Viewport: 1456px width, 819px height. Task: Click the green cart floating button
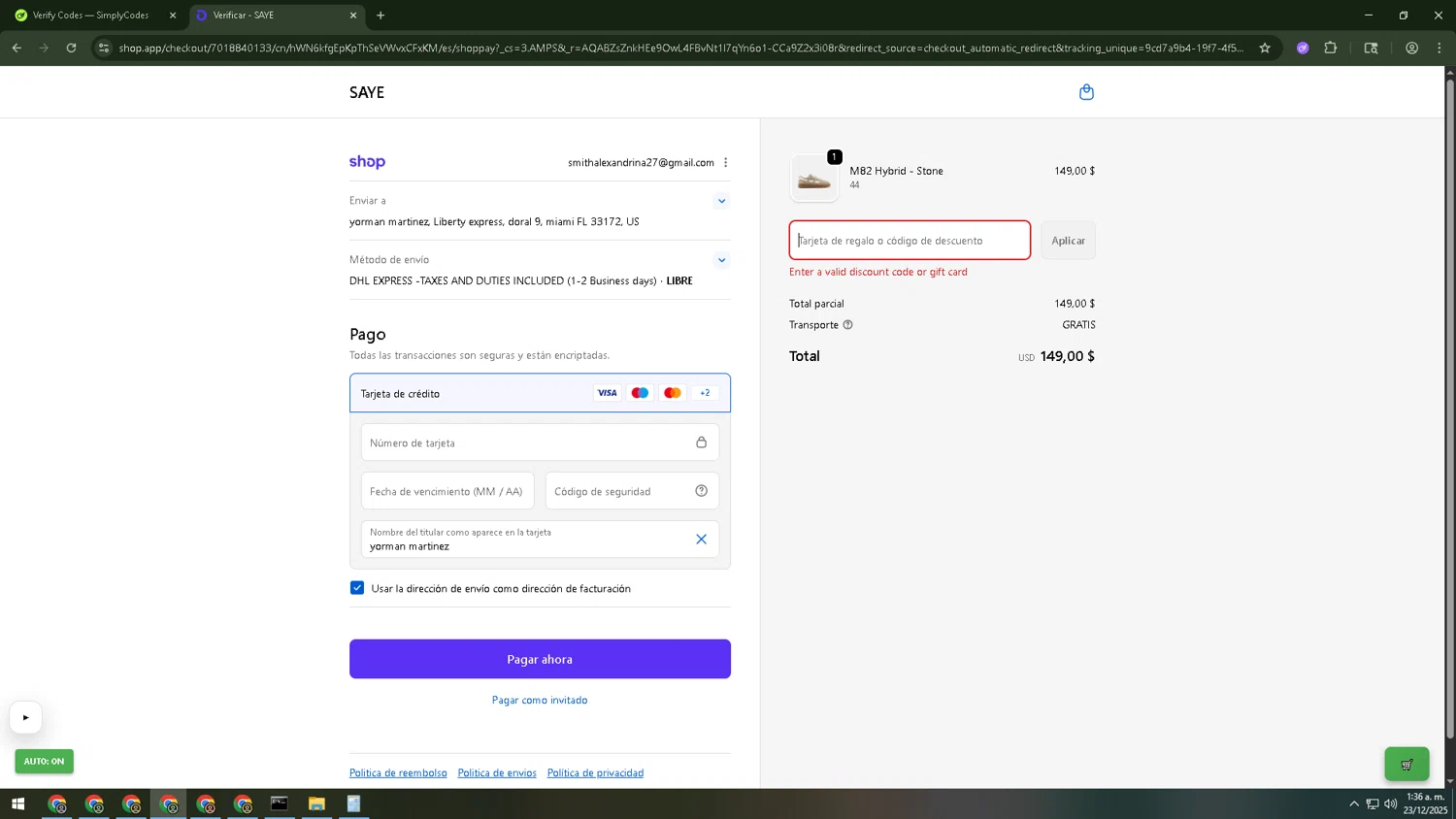tap(1406, 765)
